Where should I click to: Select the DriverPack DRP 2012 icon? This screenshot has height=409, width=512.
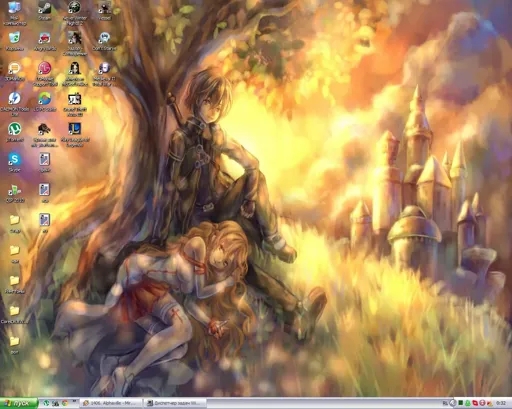coord(14,193)
